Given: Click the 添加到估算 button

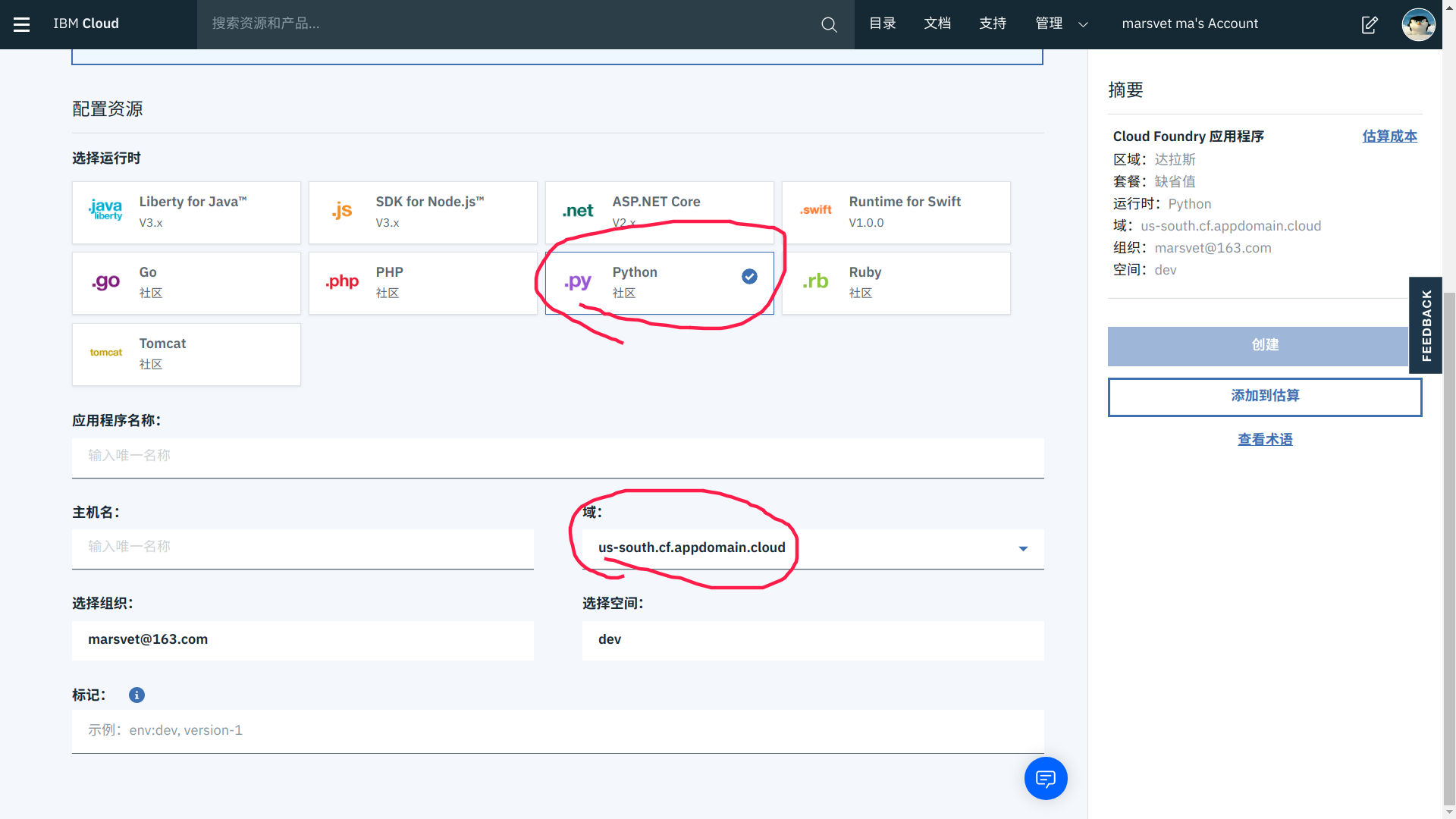Looking at the screenshot, I should pos(1265,397).
